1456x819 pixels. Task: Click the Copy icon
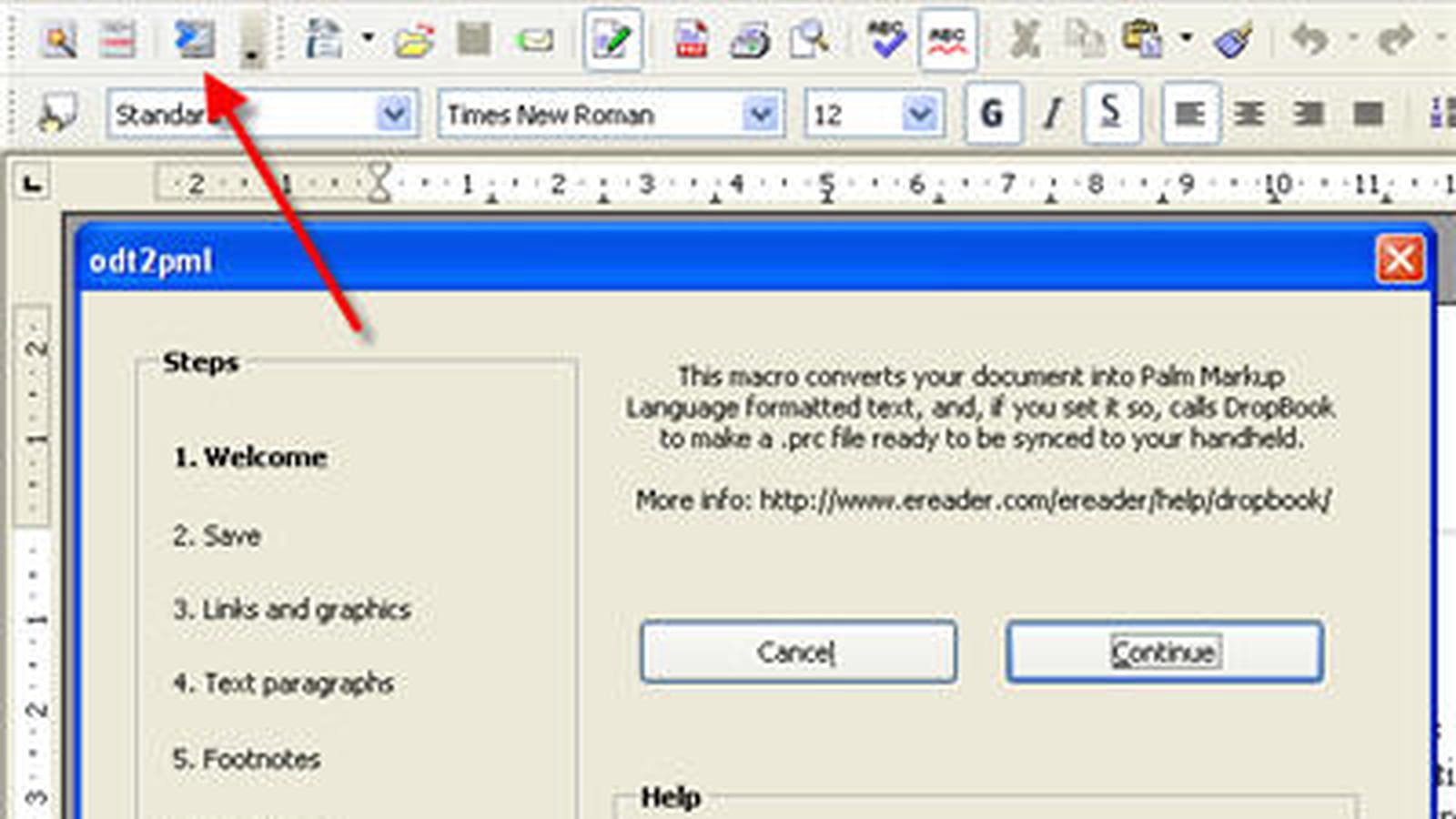click(1084, 40)
